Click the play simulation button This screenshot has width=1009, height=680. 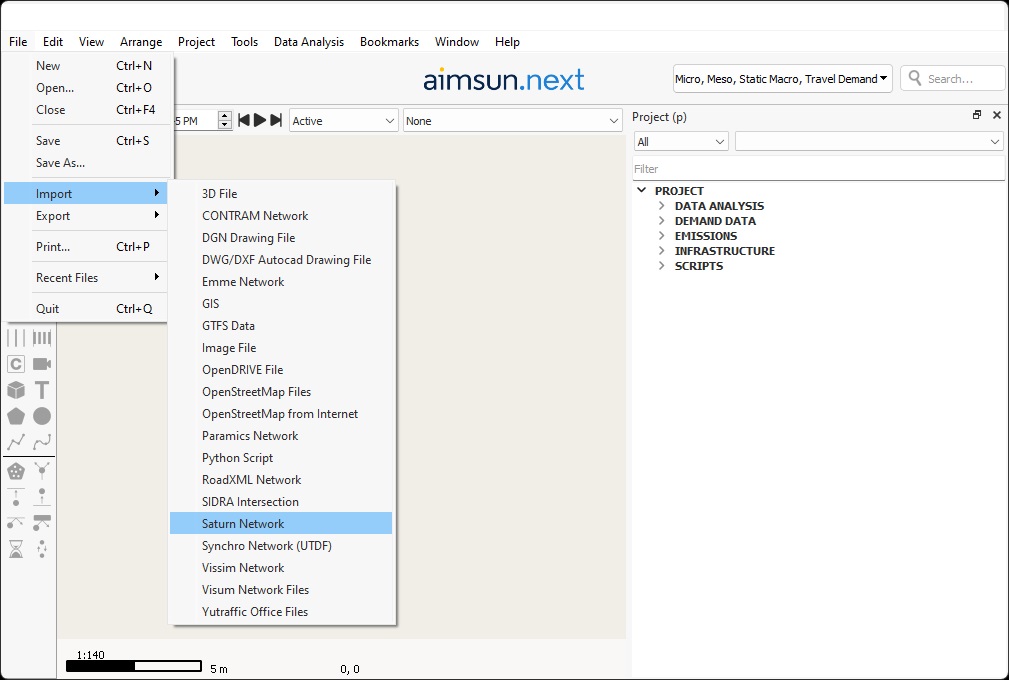[x=260, y=120]
